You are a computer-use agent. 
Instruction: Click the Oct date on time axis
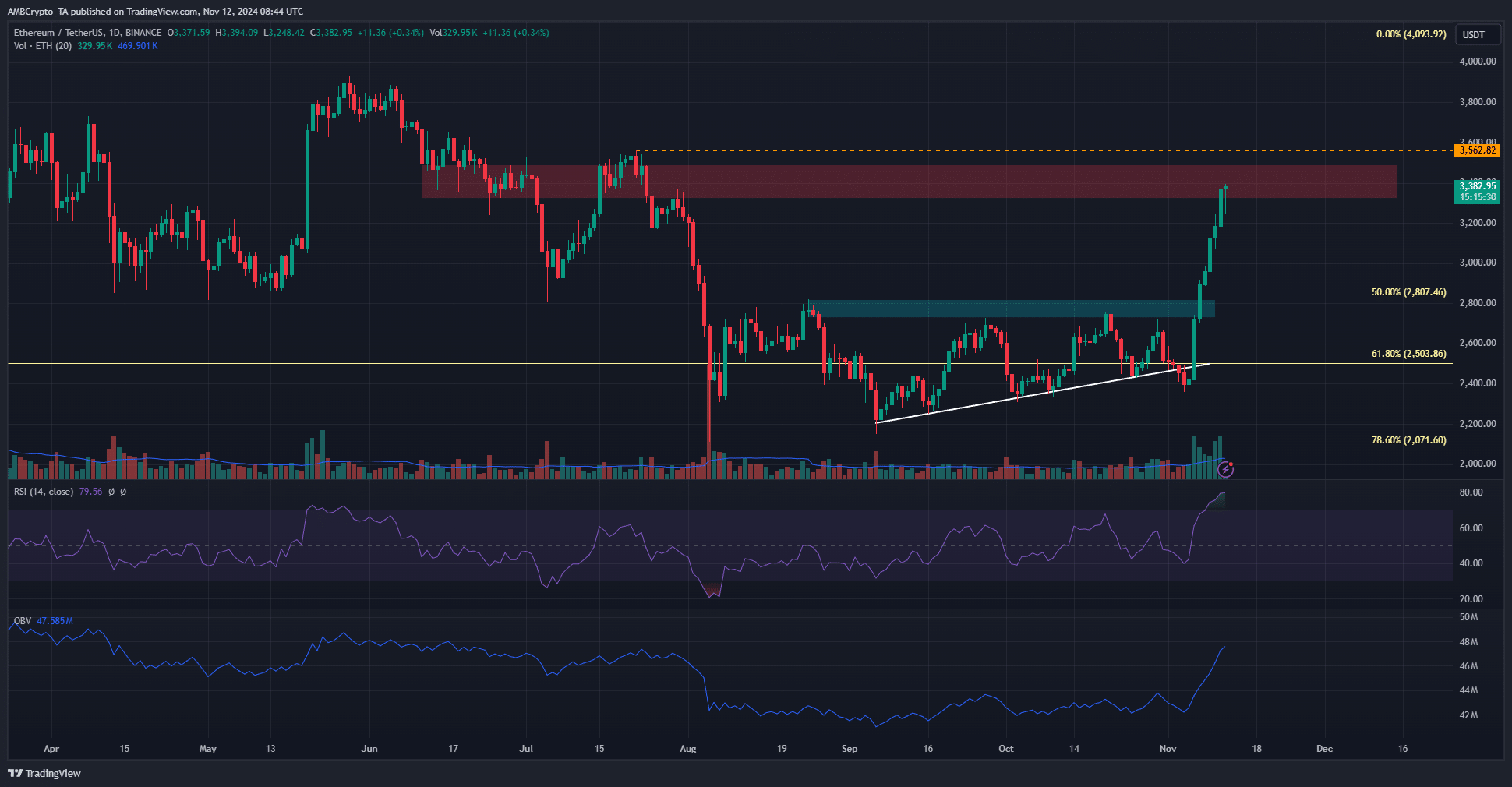pos(1006,749)
